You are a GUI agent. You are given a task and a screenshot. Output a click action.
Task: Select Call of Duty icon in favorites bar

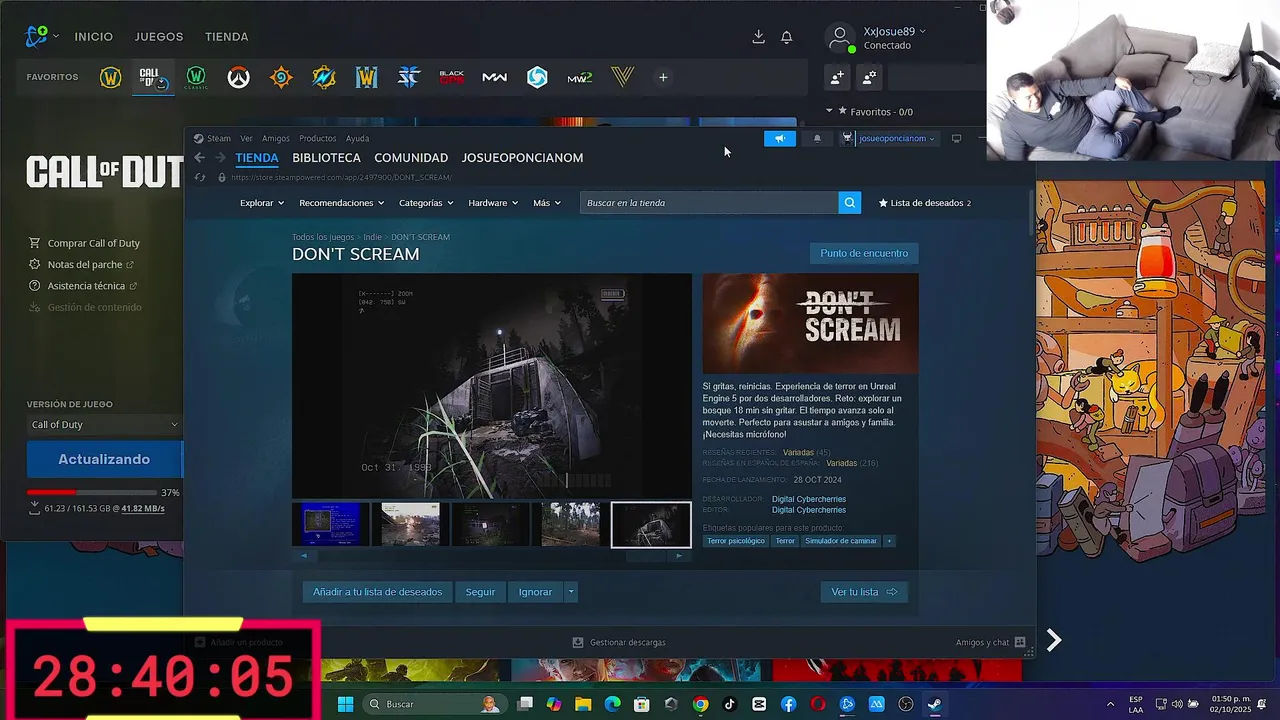153,77
